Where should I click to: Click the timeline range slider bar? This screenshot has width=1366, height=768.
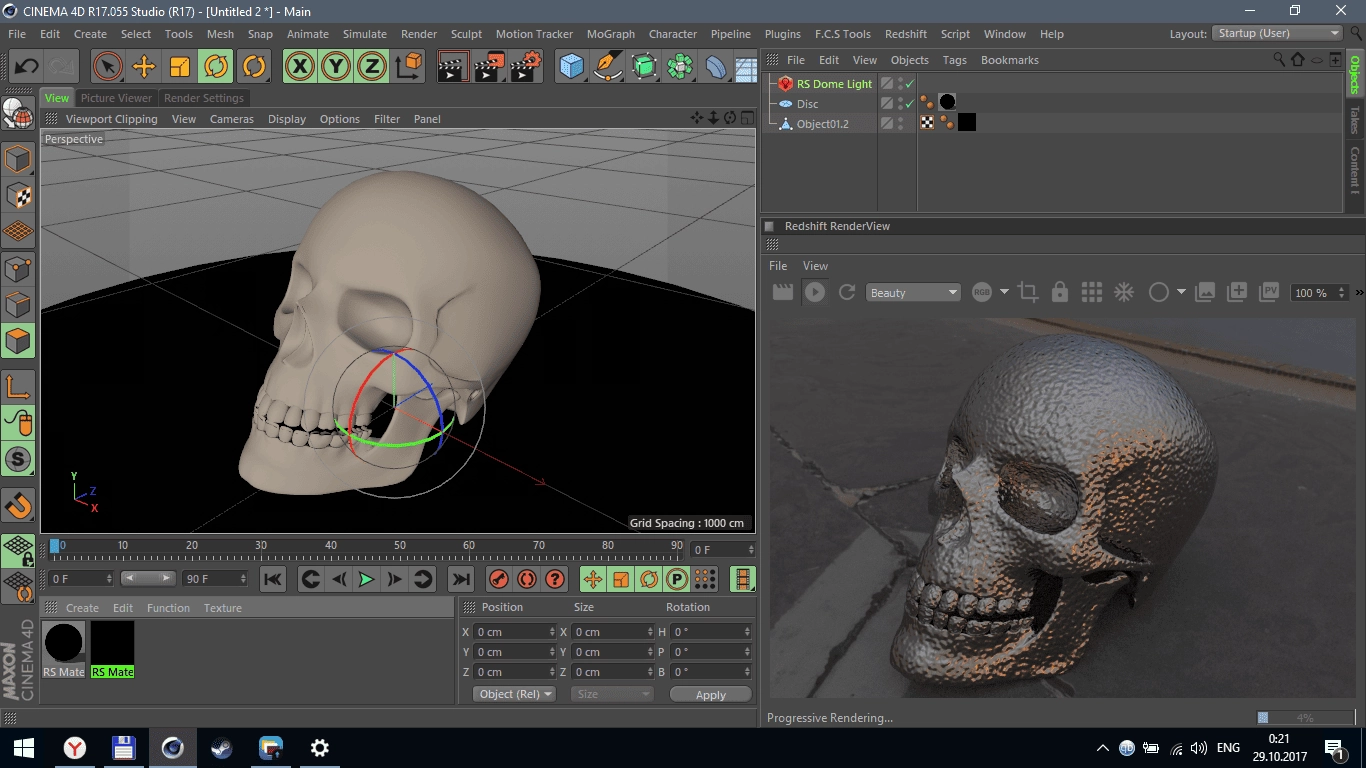(x=147, y=579)
